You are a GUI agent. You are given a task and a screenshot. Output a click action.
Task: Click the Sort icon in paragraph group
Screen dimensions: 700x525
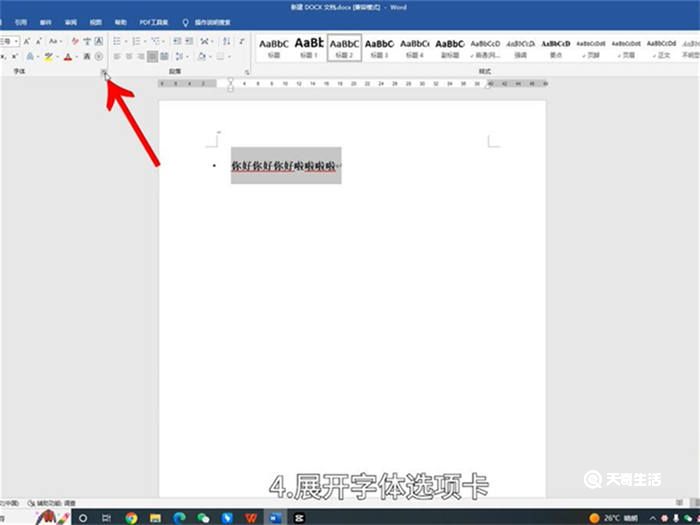[227, 42]
